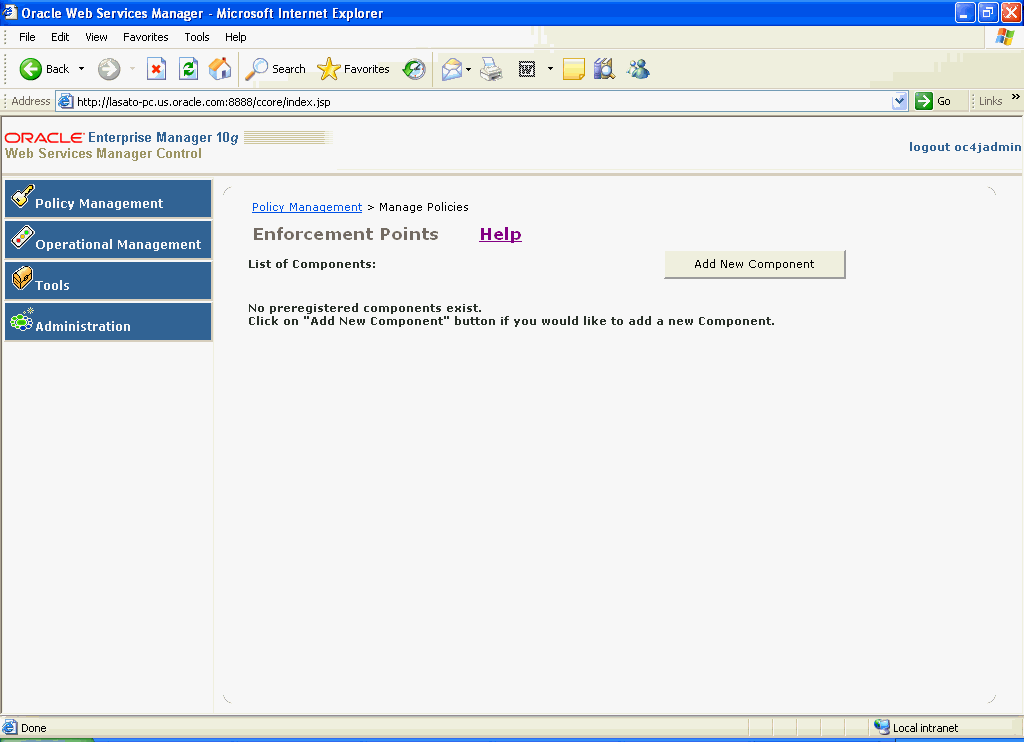Click the Administration group icon
This screenshot has width=1024, height=742.
pyautogui.click(x=22, y=319)
